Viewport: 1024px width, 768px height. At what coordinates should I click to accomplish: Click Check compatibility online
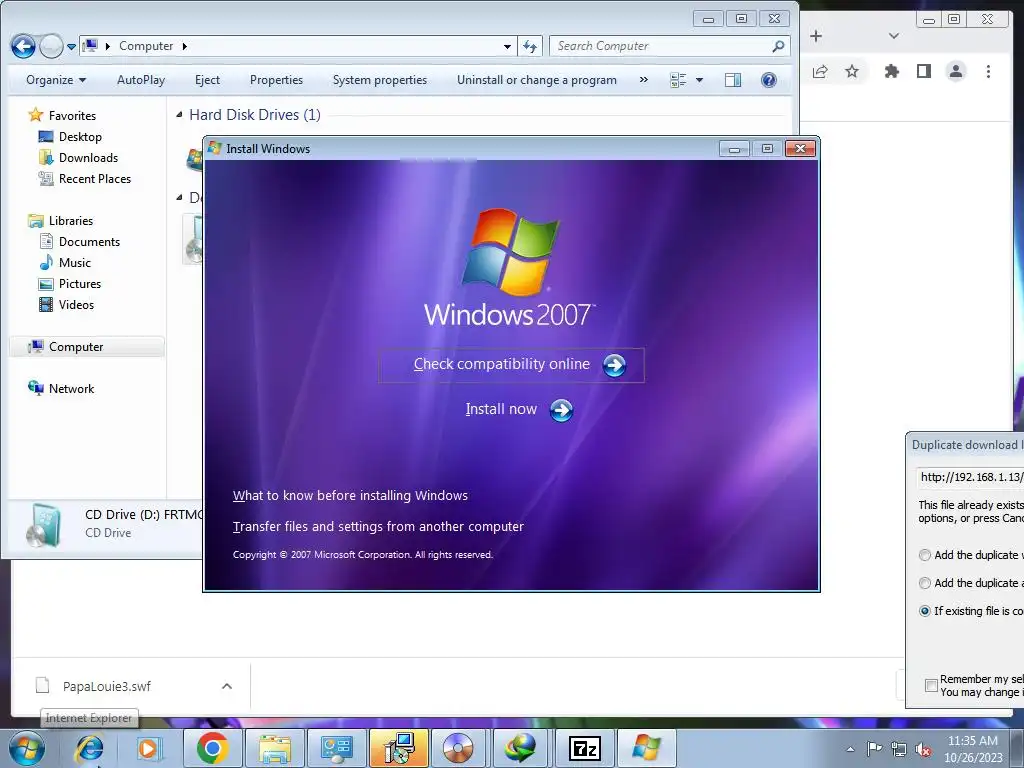coord(511,365)
